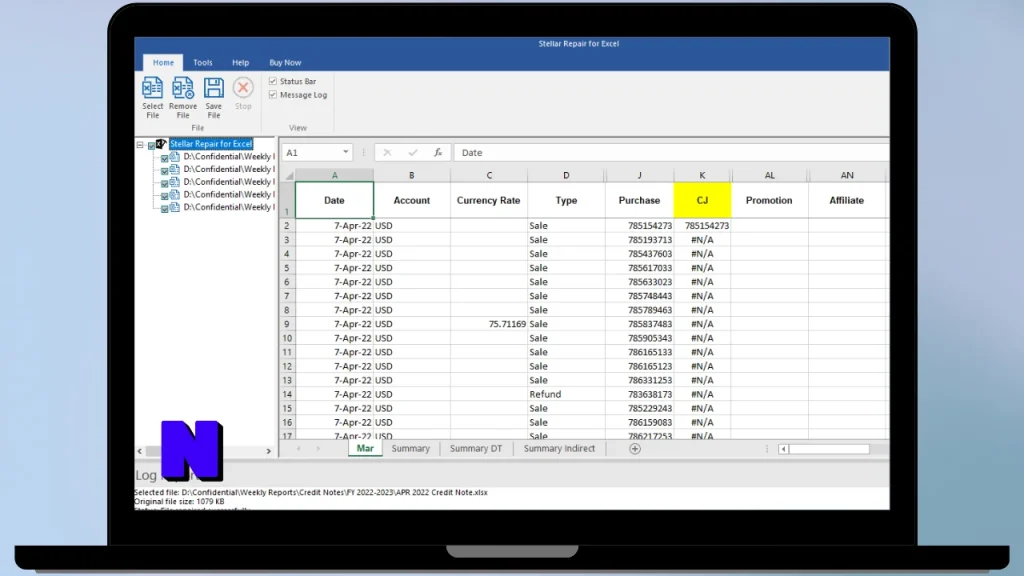This screenshot has width=1024, height=576.
Task: Click Purchase cell 785193713
Action: (x=639, y=240)
